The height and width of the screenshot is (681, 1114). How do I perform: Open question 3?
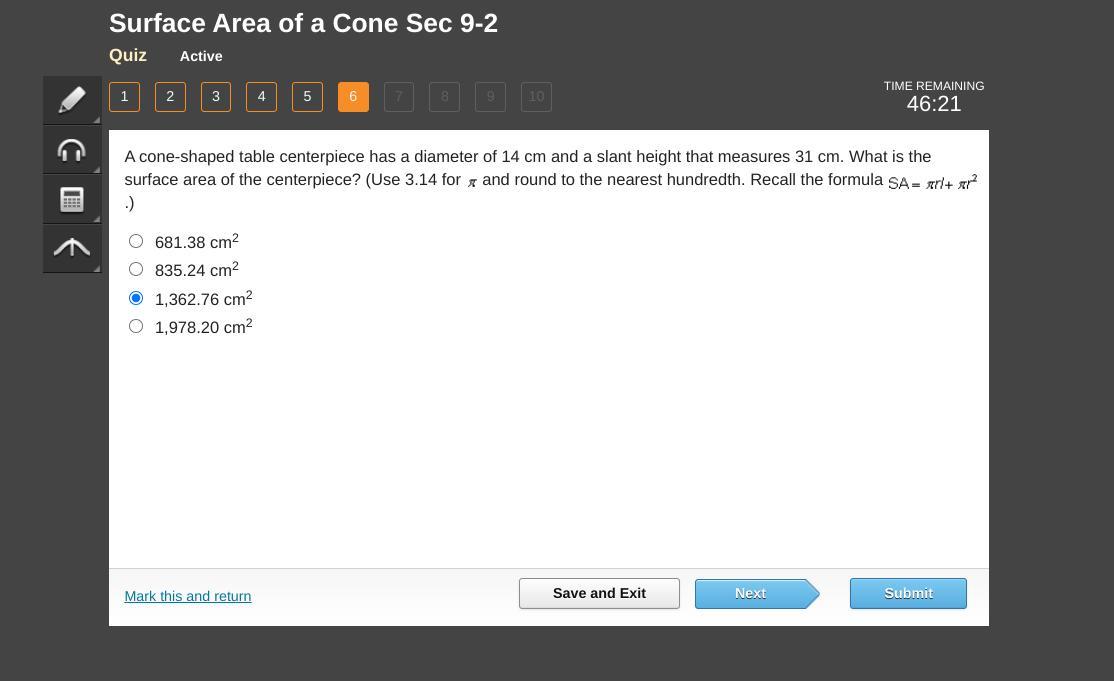pyautogui.click(x=216, y=97)
